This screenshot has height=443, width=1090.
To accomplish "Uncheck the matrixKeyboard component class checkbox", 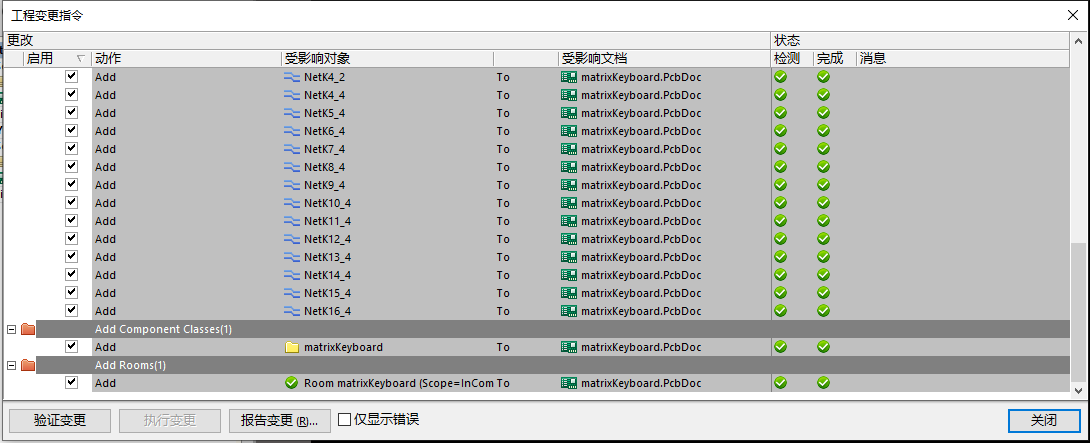I will 71,347.
